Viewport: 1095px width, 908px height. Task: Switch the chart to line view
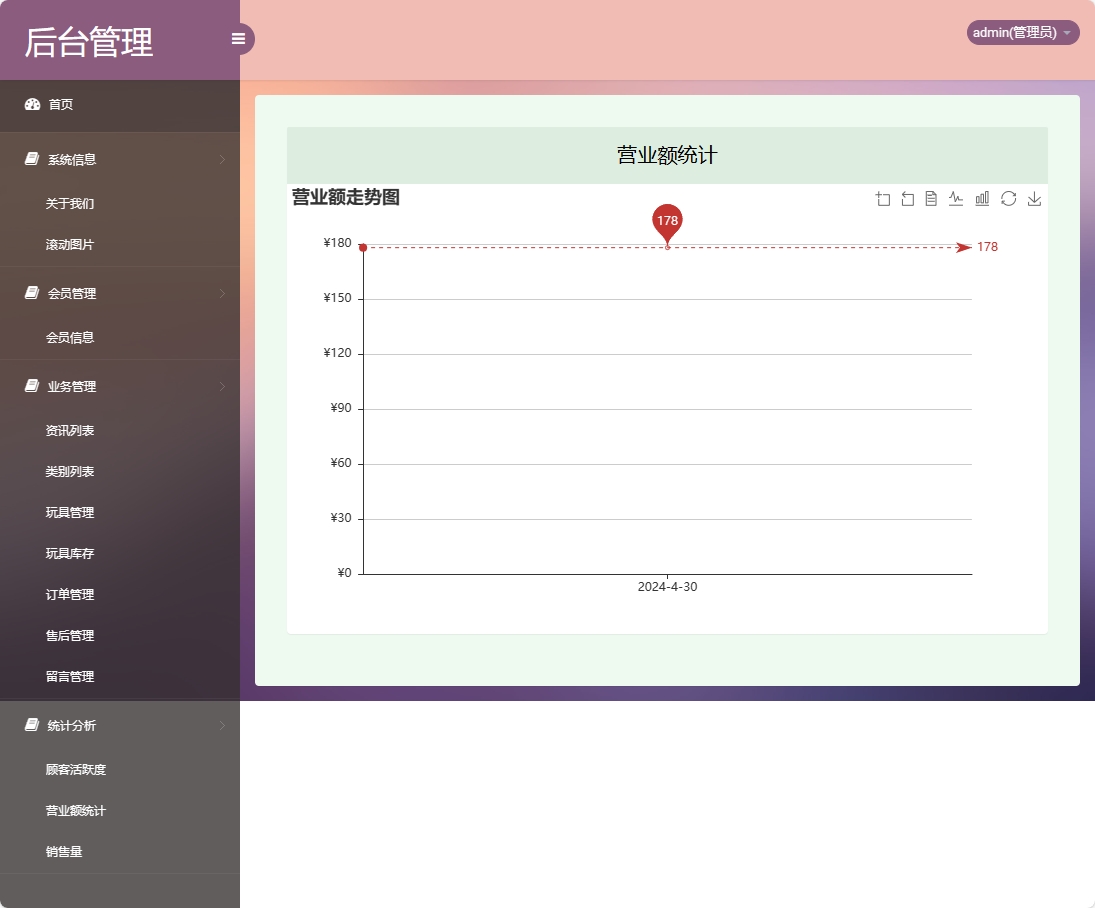tap(956, 198)
